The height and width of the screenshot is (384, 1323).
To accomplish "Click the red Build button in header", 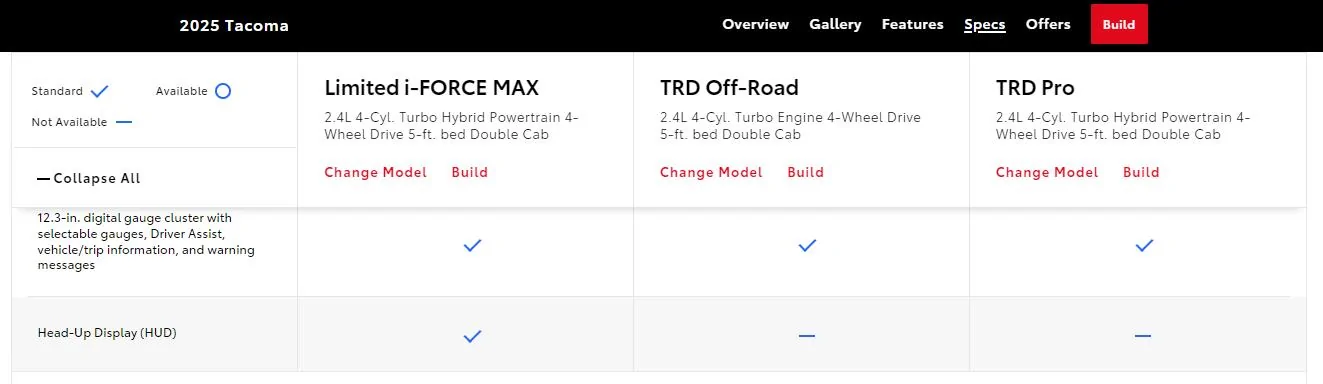I will coord(1119,25).
